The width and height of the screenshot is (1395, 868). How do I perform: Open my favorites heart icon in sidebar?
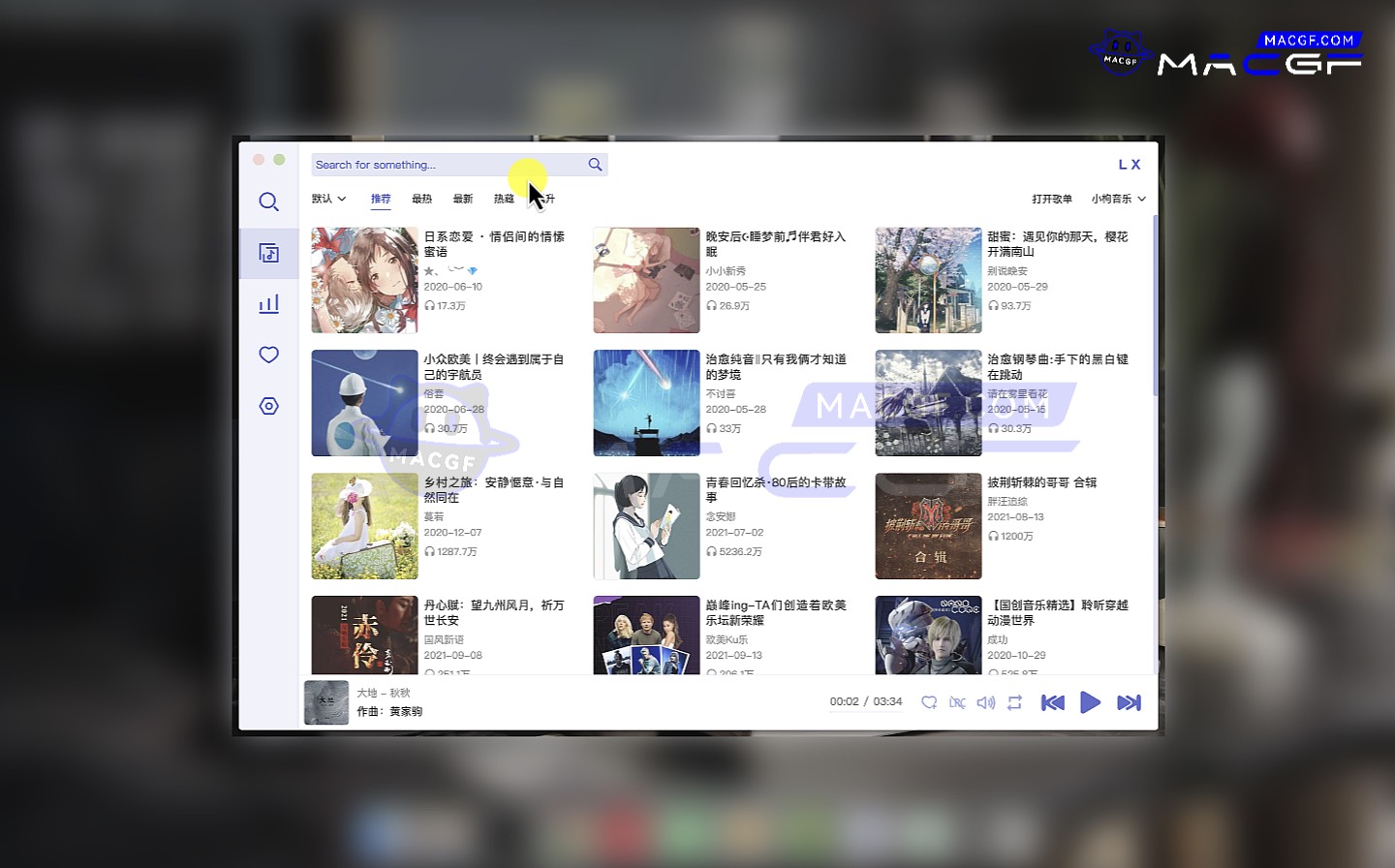(x=269, y=355)
